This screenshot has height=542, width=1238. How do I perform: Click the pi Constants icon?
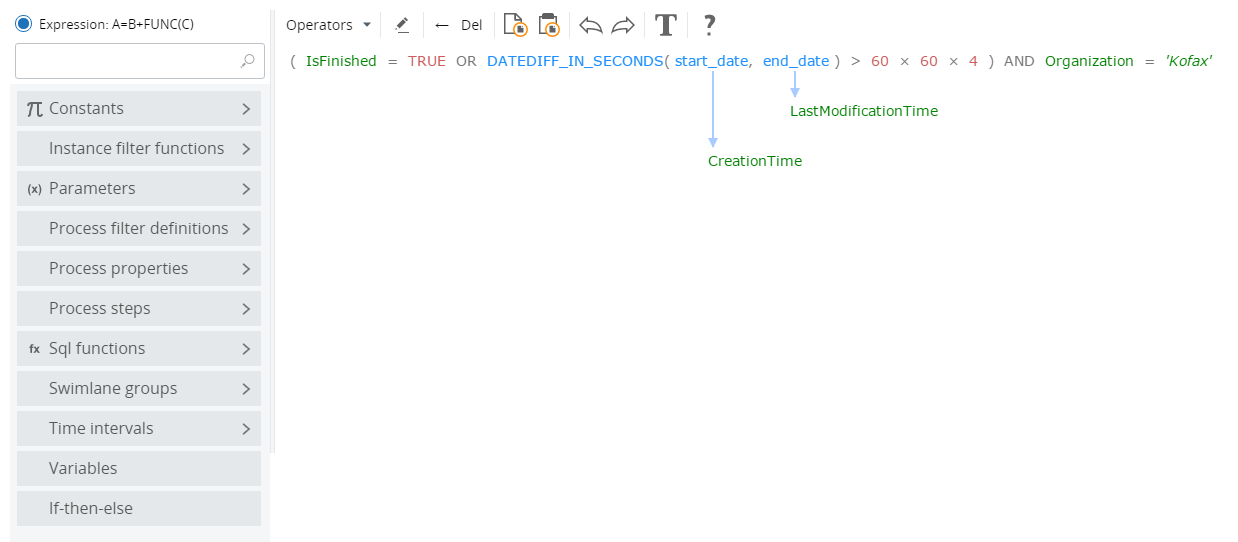[x=34, y=108]
